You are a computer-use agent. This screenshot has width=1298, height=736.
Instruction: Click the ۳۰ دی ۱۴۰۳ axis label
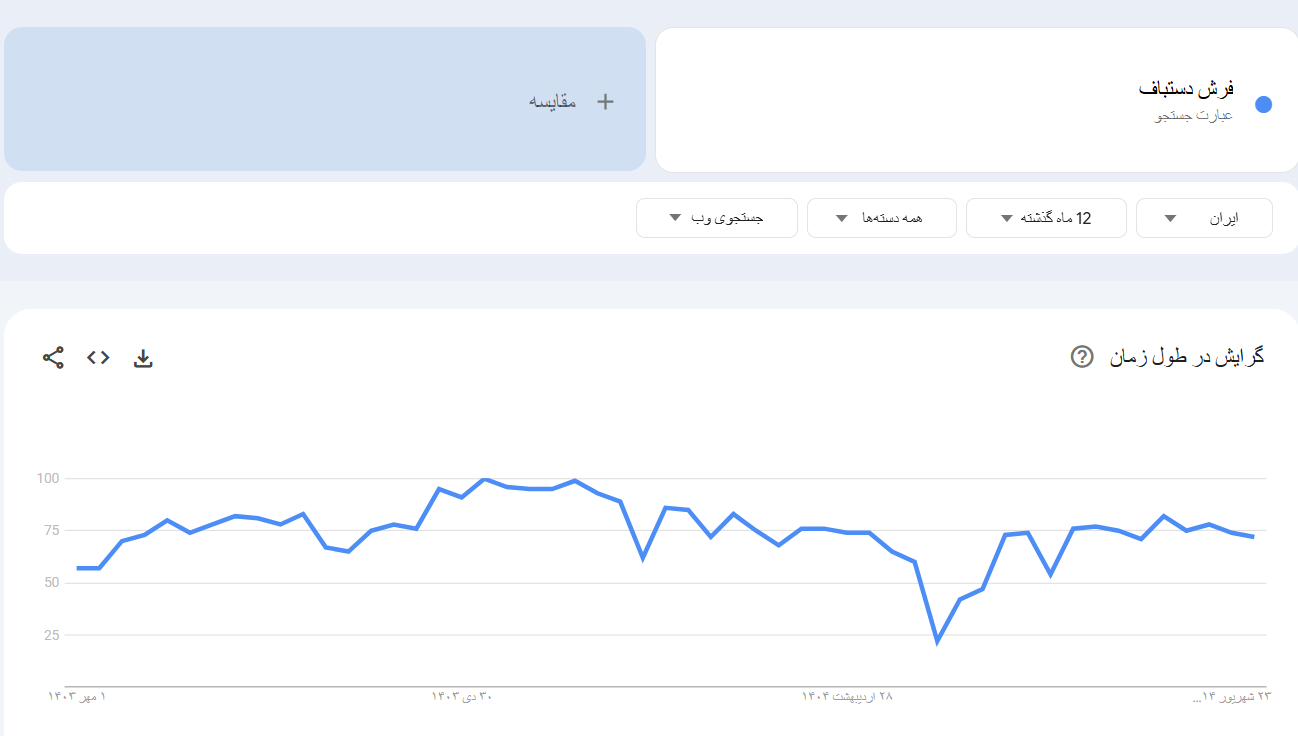coord(462,696)
